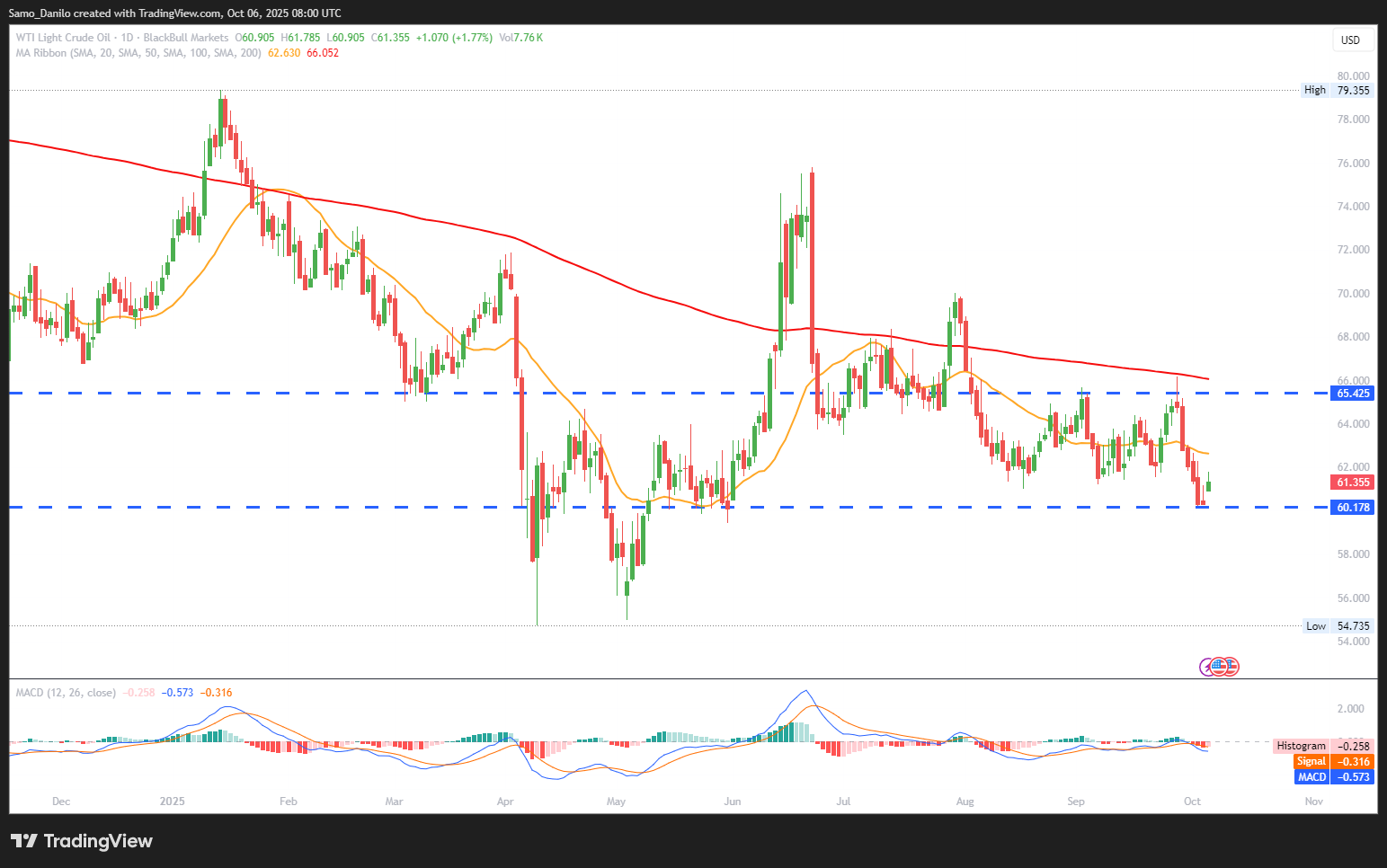Click the TradingView logo at bottom left
The width and height of the screenshot is (1387, 868).
coord(82,841)
